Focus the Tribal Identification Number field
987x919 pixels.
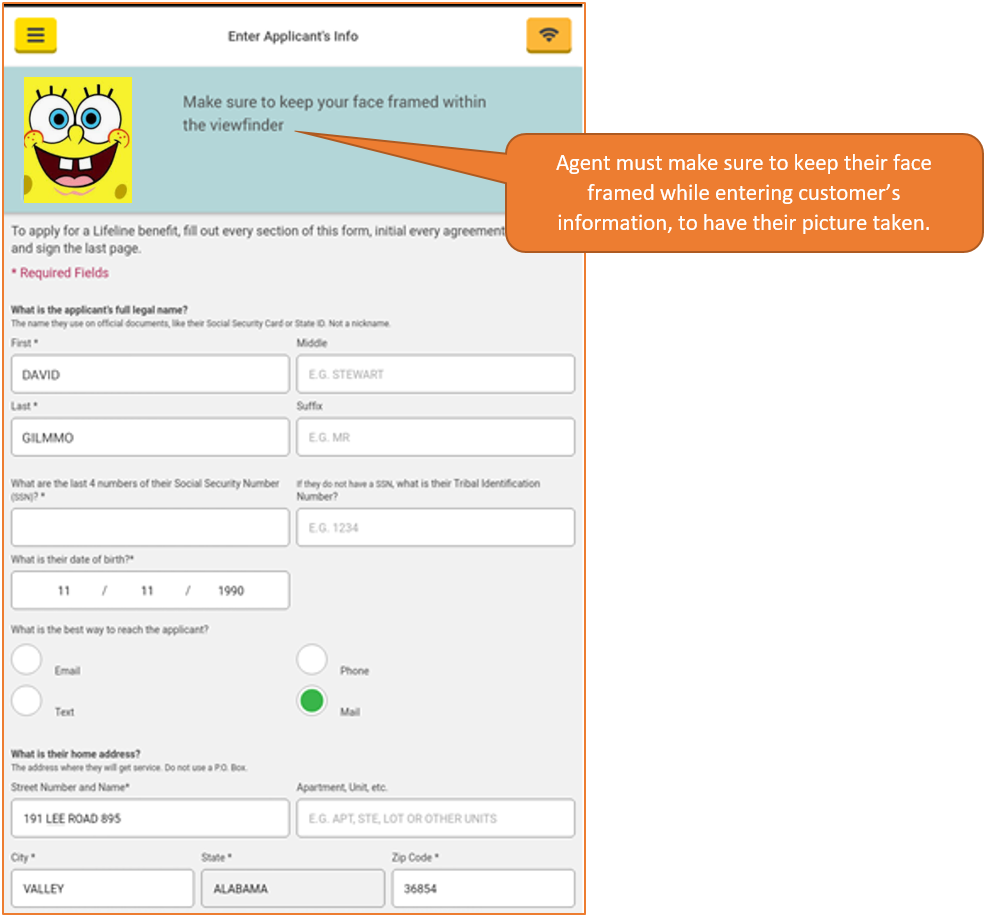coord(436,527)
